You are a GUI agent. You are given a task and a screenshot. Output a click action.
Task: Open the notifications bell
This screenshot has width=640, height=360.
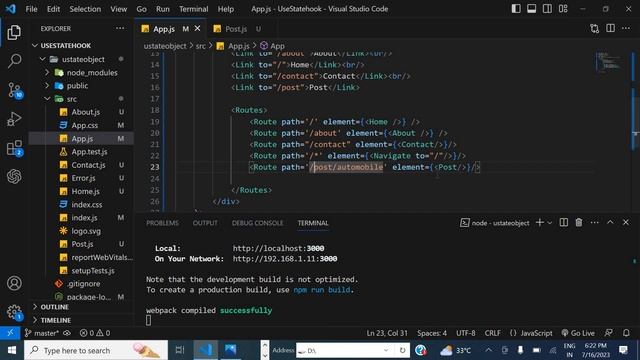[x=626, y=333]
